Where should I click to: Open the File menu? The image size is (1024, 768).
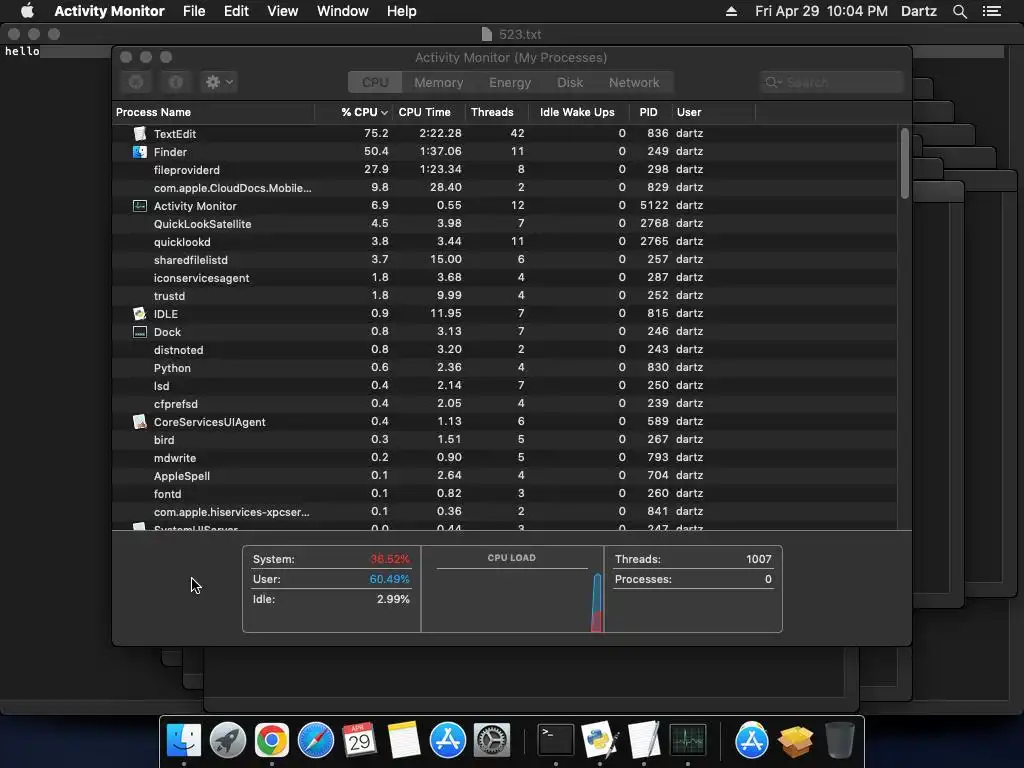194,11
